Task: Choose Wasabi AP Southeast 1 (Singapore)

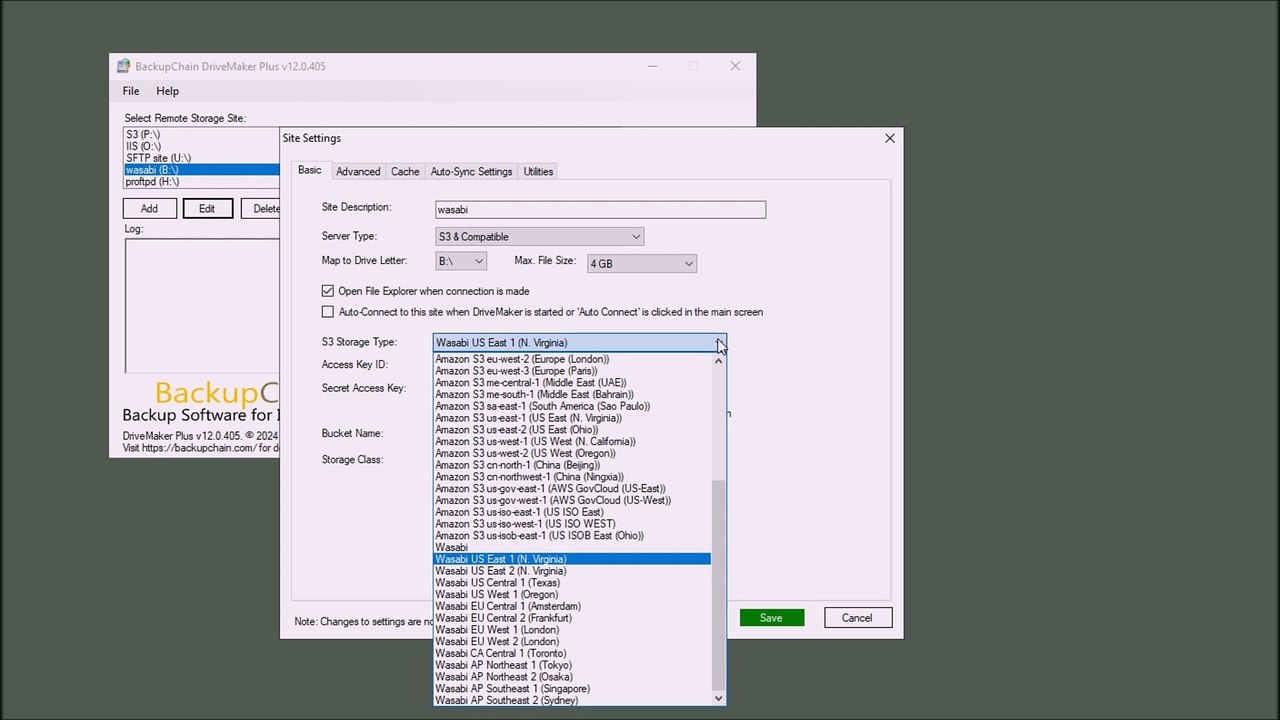Action: 572,689
